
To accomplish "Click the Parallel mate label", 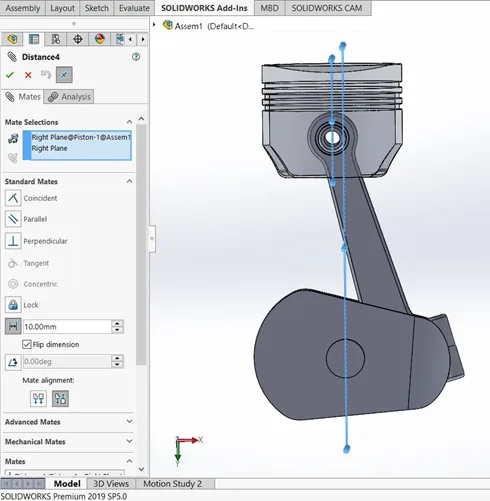I will [x=35, y=219].
